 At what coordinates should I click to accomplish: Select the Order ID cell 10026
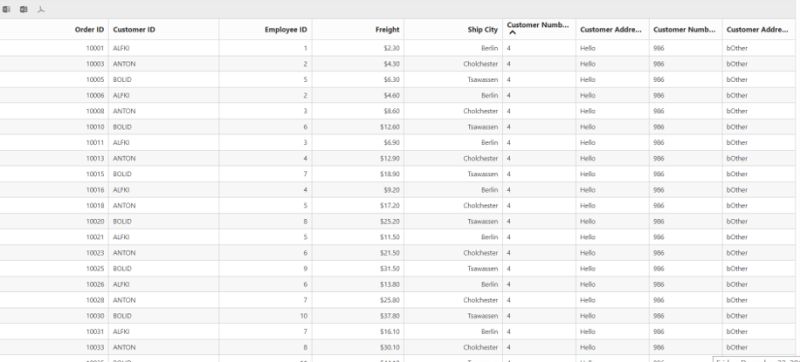coord(94,284)
